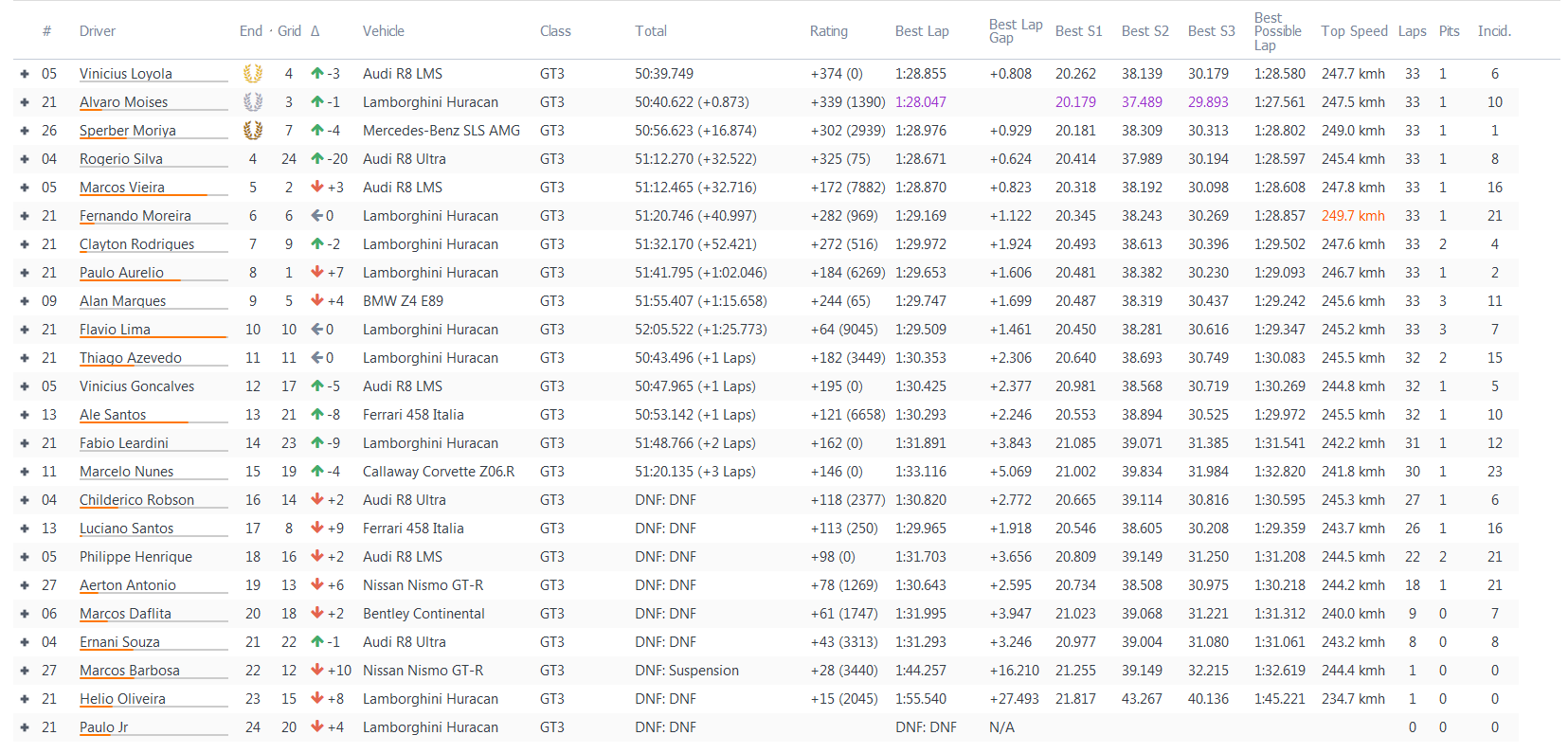Click the bronze laurel trophy for Sperber Moriya
1568x753 pixels.
click(x=253, y=130)
